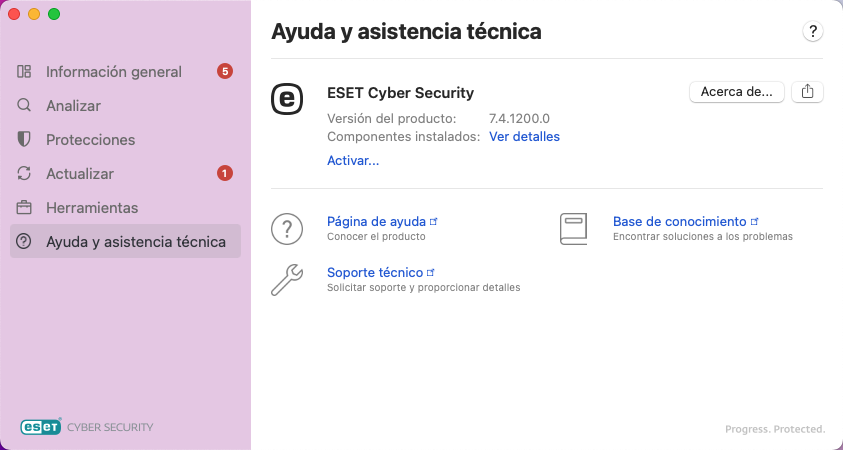Viewport: 843px width, 450px height.
Task: Click the ESET logo next to product name
Action: pyautogui.click(x=288, y=98)
